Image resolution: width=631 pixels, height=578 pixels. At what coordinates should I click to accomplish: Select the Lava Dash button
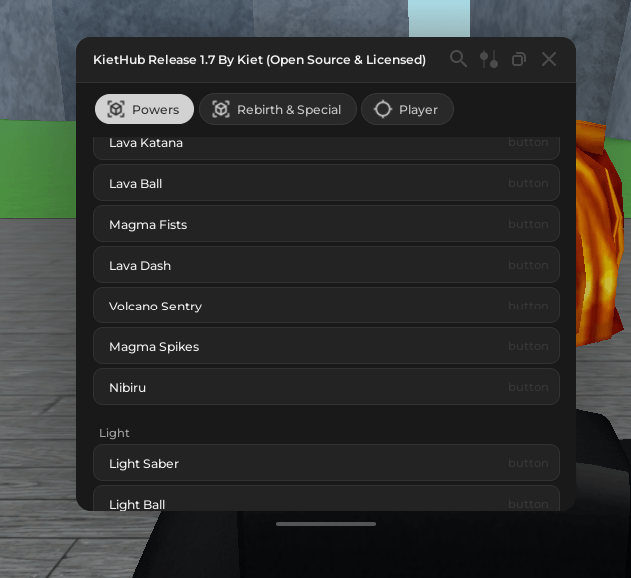click(x=326, y=265)
